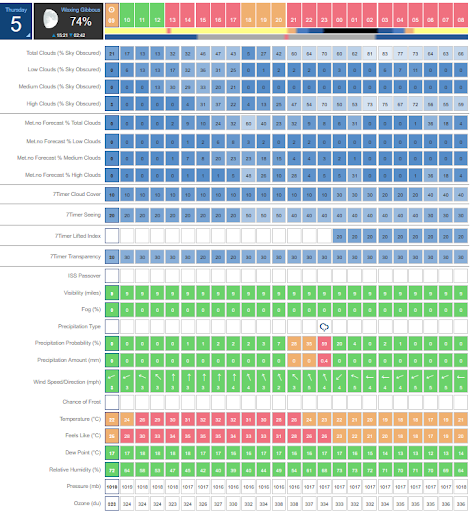
Task: Click the red 0.4 precipitation amount cell
Action: click(324, 361)
